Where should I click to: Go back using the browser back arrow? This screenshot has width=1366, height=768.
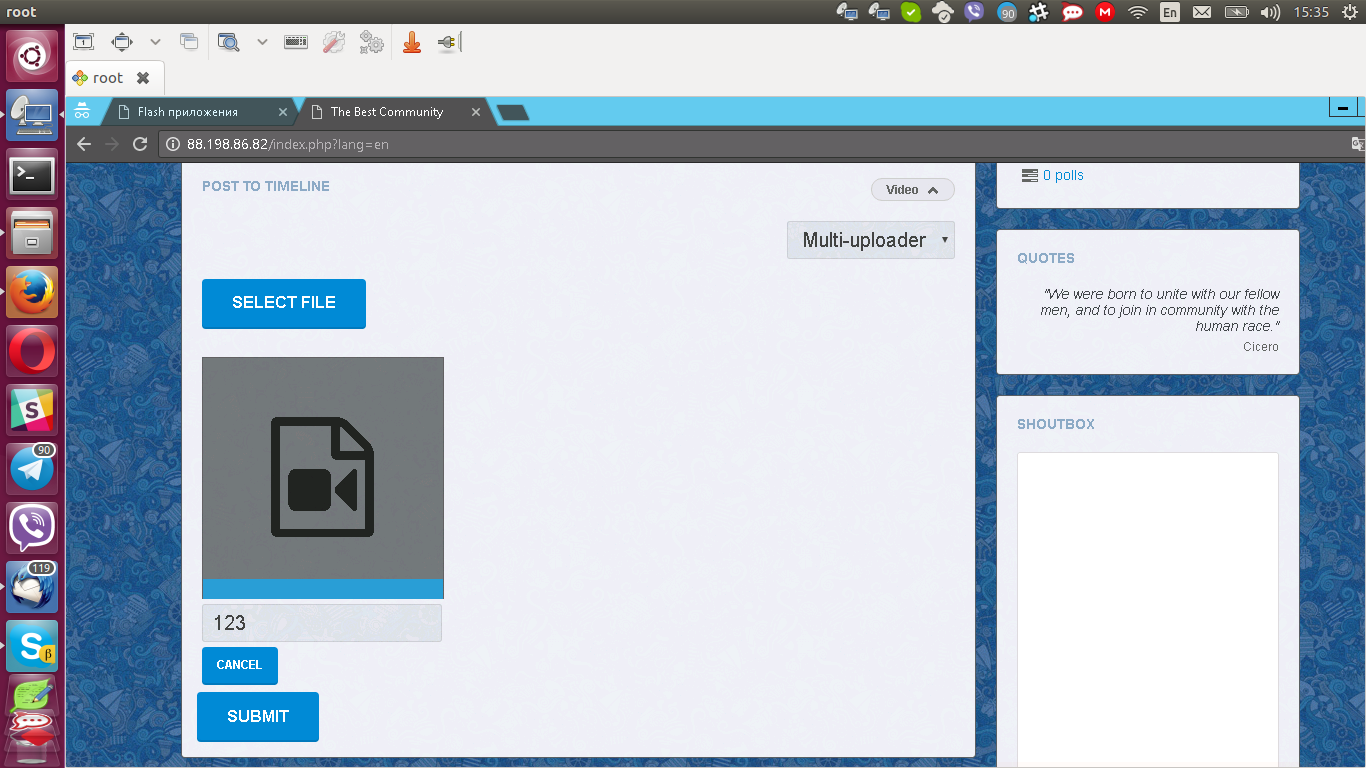click(x=84, y=144)
